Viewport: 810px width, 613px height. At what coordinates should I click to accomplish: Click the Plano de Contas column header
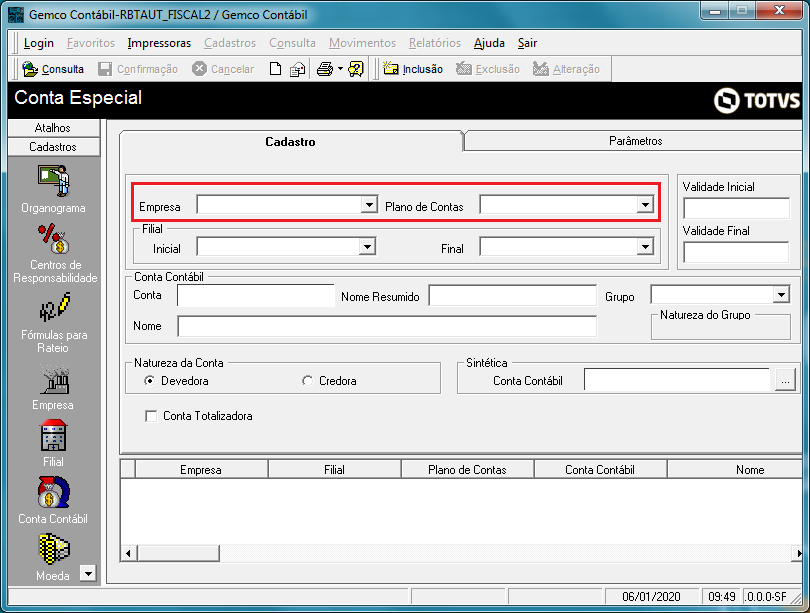tap(468, 469)
